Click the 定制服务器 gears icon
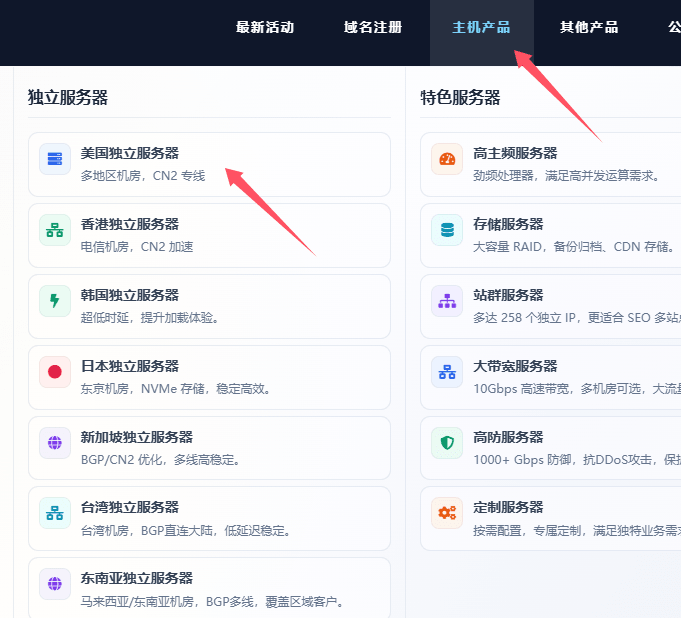This screenshot has width=681, height=618. 447,513
